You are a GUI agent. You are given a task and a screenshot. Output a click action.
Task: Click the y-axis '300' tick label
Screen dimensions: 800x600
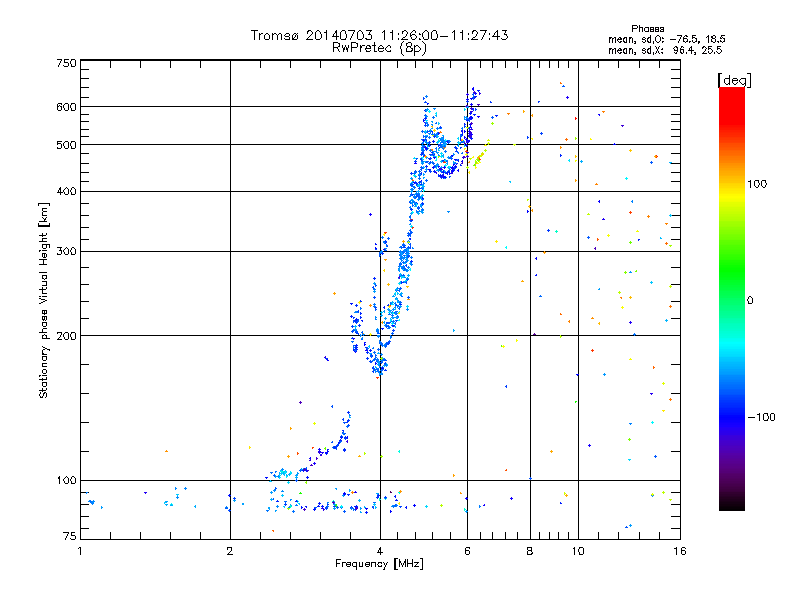pos(67,251)
